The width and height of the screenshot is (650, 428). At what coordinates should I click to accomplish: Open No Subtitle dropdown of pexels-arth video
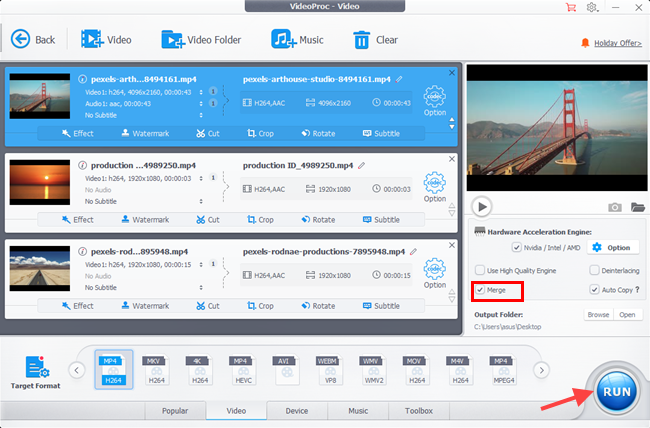(201, 115)
